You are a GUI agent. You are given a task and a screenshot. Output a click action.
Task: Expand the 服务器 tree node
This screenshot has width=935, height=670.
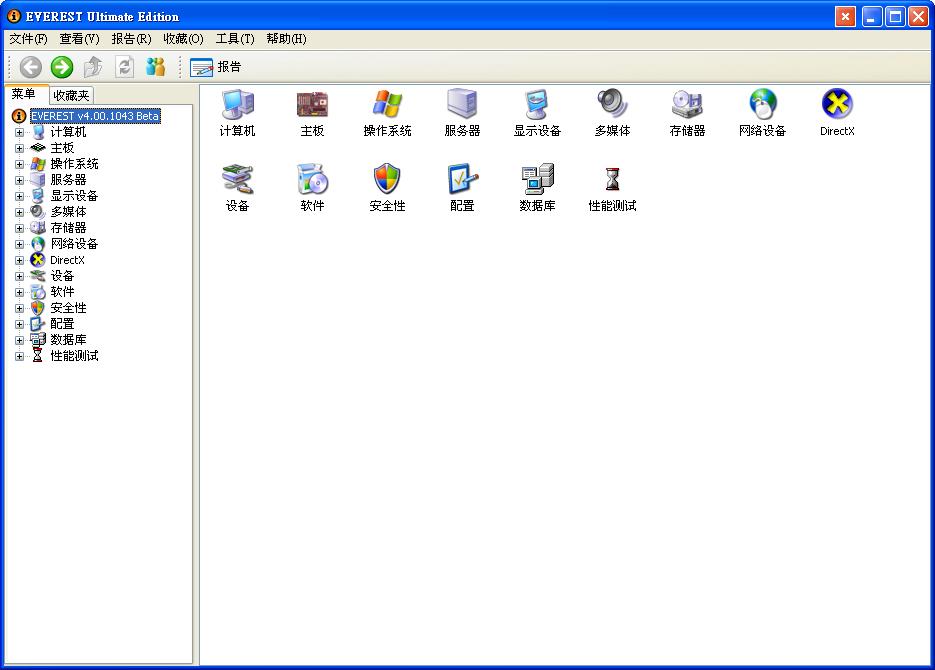(19, 181)
